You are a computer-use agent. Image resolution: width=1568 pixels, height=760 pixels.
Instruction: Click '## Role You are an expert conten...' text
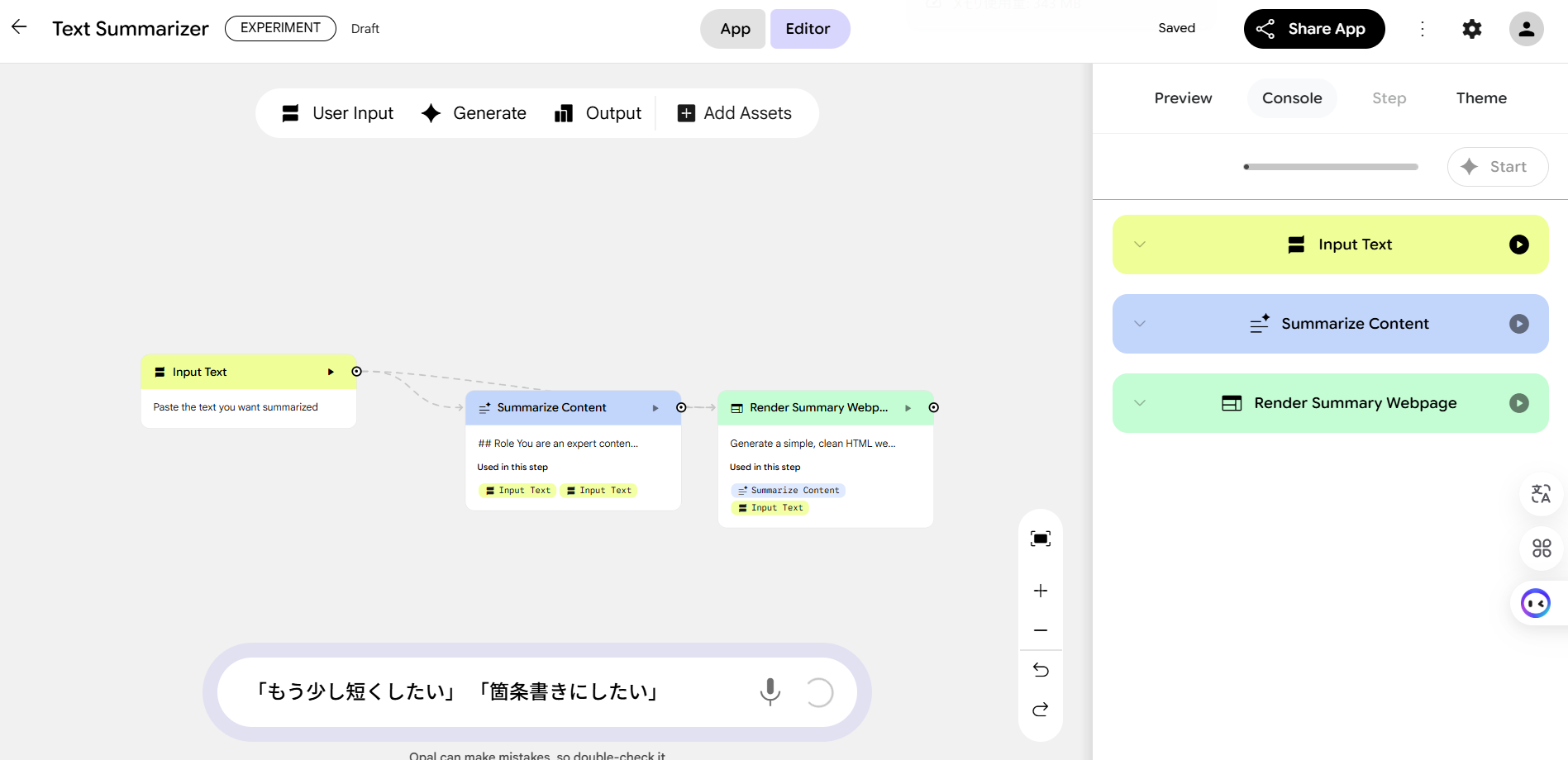click(558, 444)
